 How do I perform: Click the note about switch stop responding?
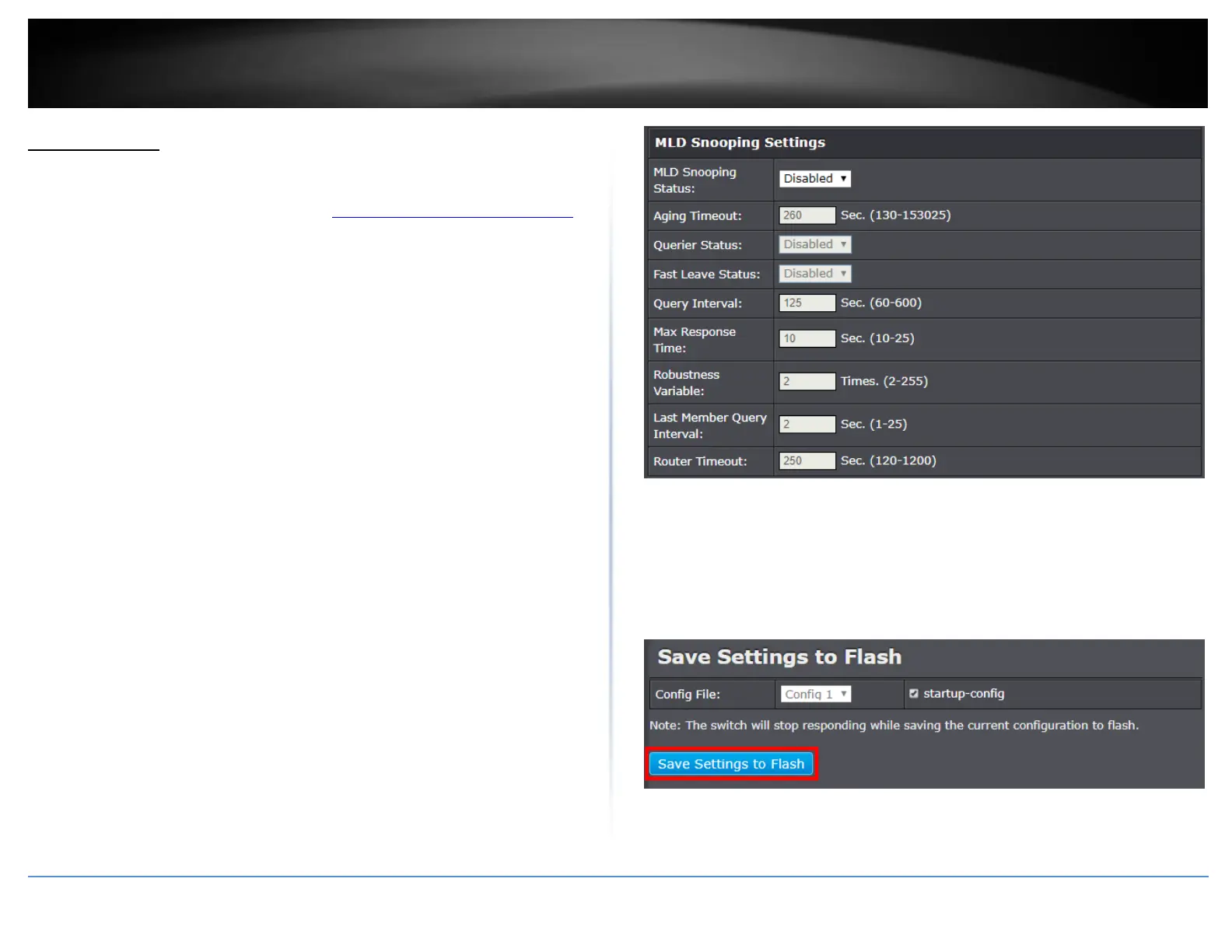coord(894,726)
